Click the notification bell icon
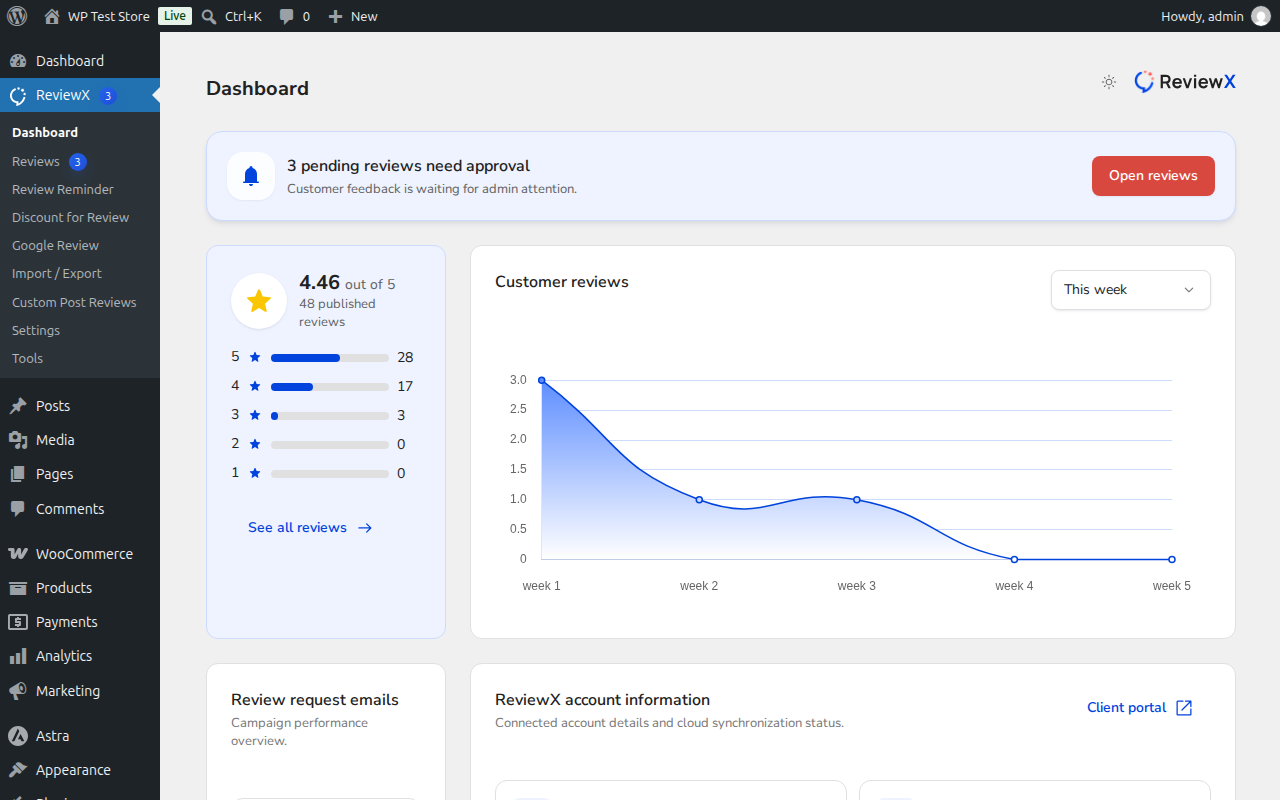1280x800 pixels. [x=251, y=176]
